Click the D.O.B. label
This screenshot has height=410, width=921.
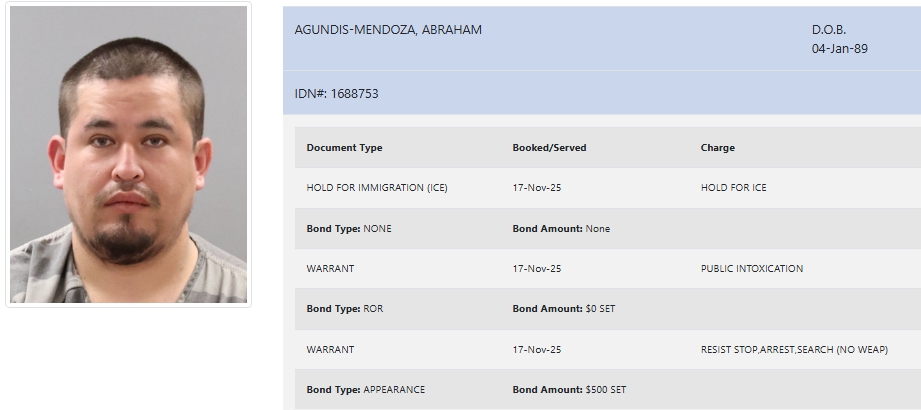pos(829,30)
